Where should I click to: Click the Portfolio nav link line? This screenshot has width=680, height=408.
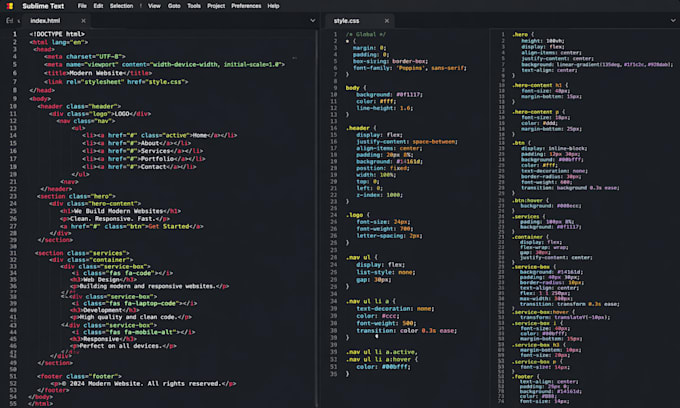pos(144,159)
